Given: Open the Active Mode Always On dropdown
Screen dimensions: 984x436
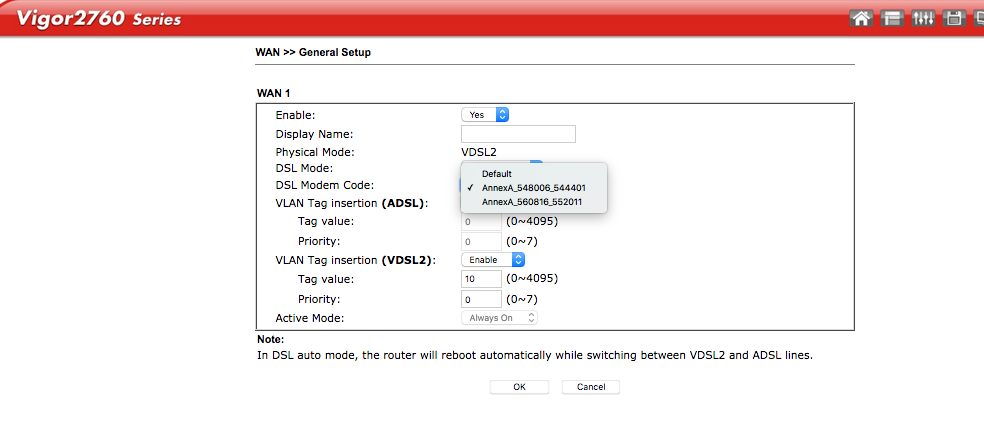Looking at the screenshot, I should click(x=500, y=318).
